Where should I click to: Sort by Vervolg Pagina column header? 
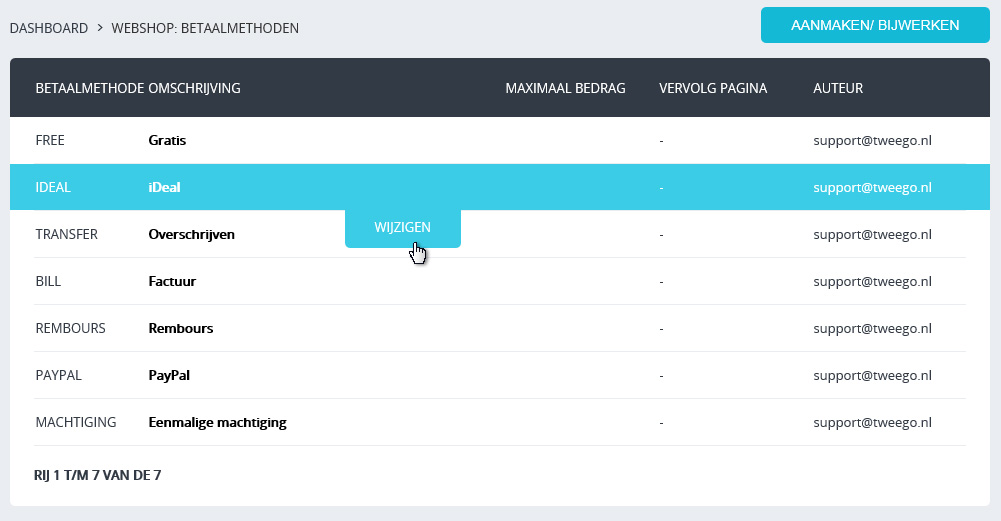713,88
